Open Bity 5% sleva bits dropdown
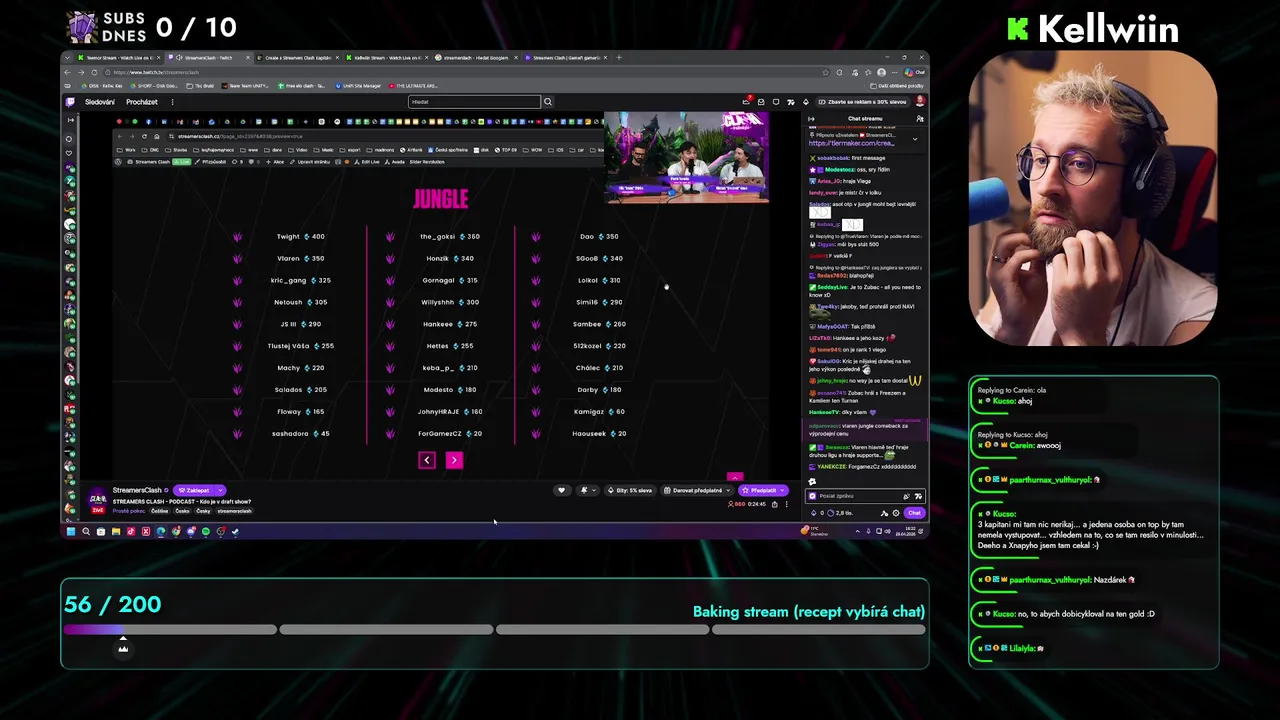The width and height of the screenshot is (1280, 720). (x=630, y=490)
